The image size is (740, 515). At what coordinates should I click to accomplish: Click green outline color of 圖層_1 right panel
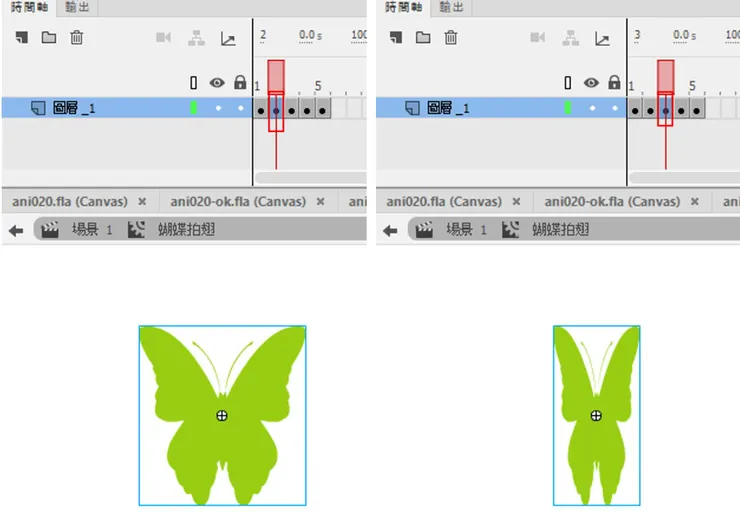point(568,108)
